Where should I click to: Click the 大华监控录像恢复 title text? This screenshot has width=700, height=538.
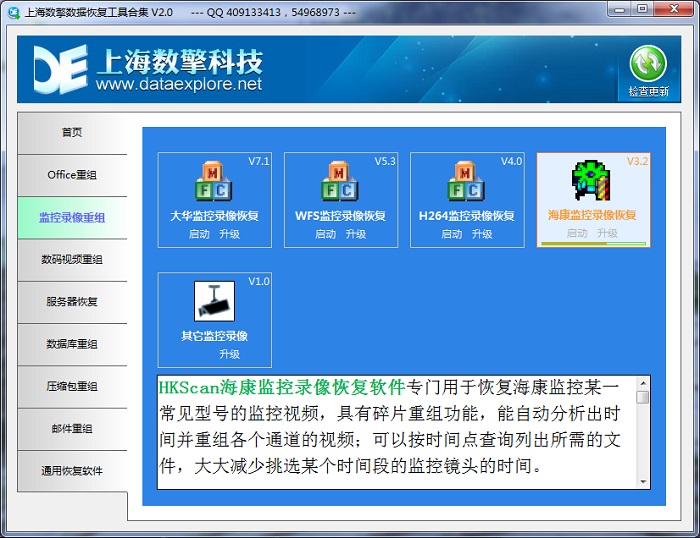coord(214,216)
